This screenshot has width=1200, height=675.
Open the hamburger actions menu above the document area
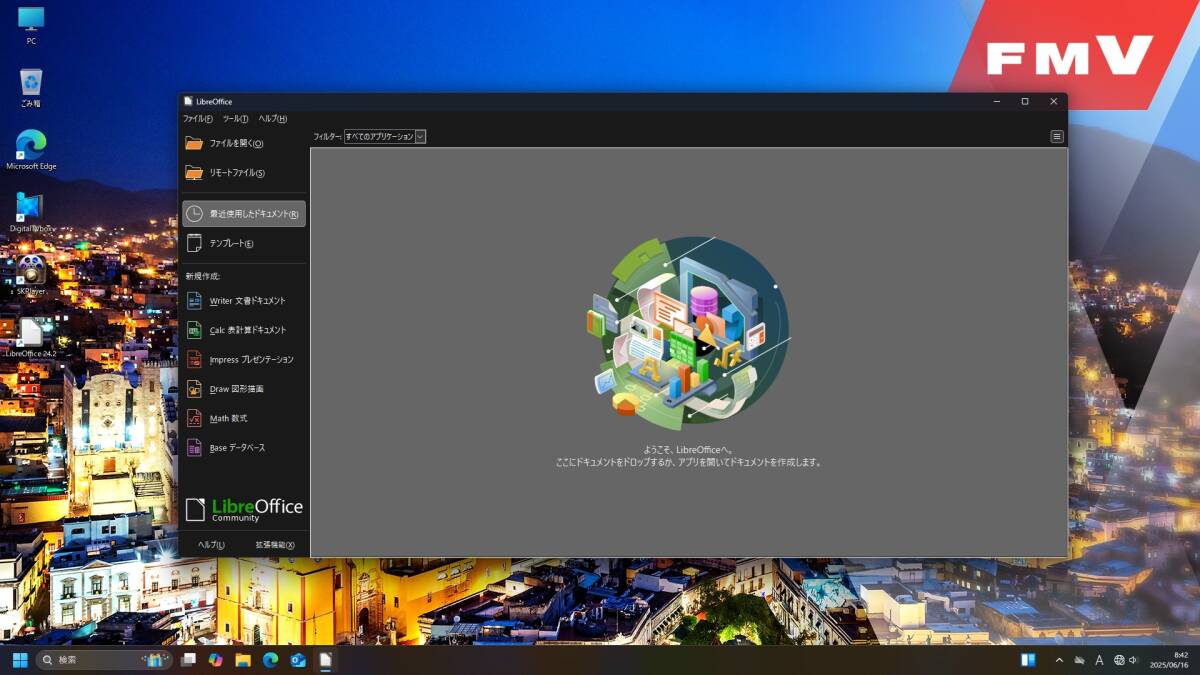click(1057, 136)
